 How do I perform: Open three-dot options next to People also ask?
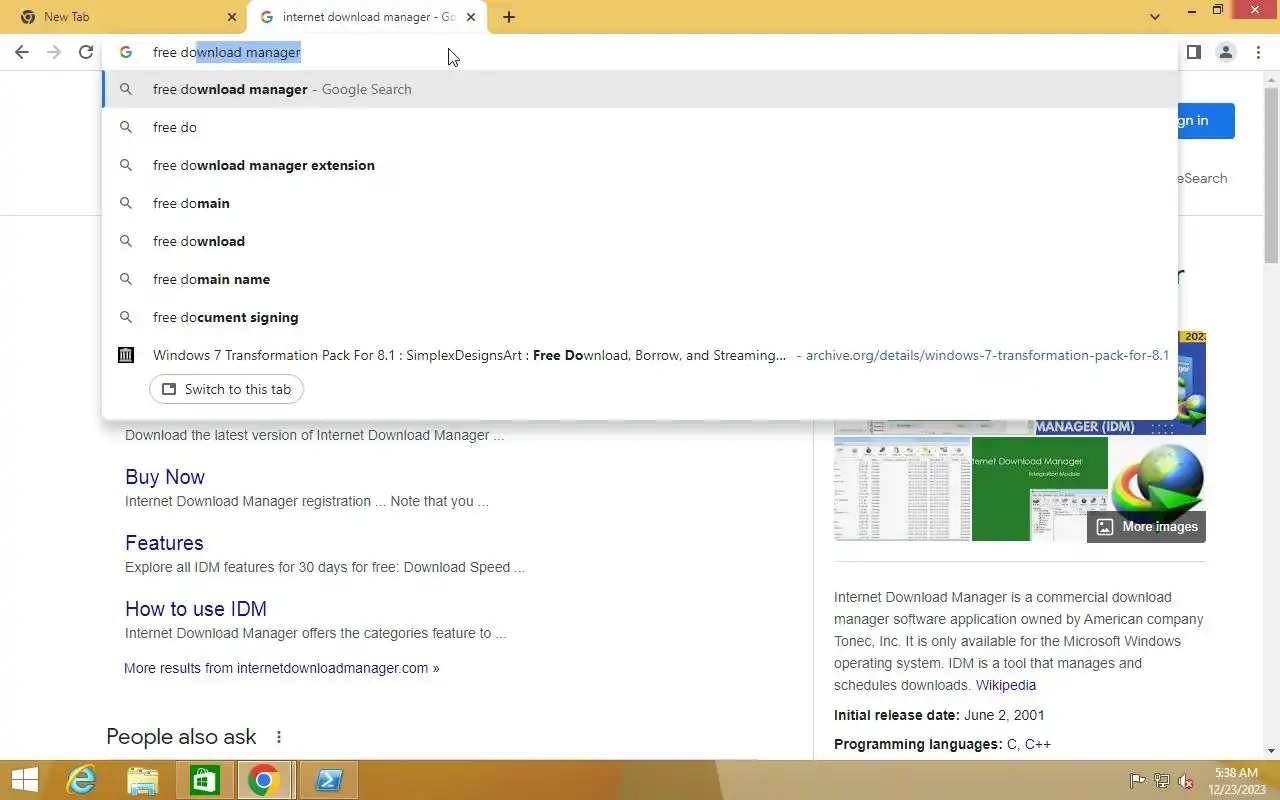tap(279, 737)
